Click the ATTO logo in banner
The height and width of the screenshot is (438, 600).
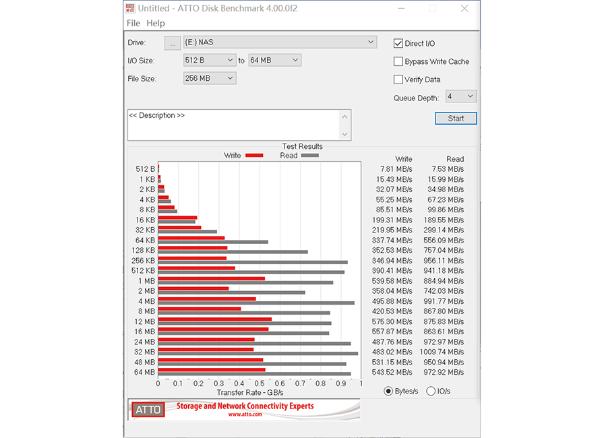click(148, 410)
